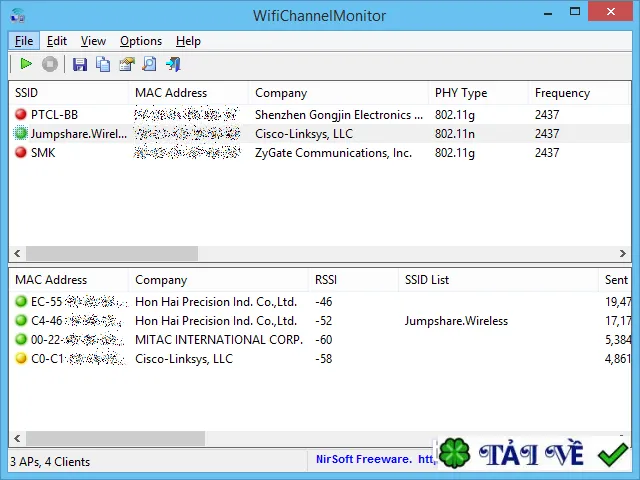Start capture with the green play icon
This screenshot has height=480, width=640.
click(x=26, y=64)
